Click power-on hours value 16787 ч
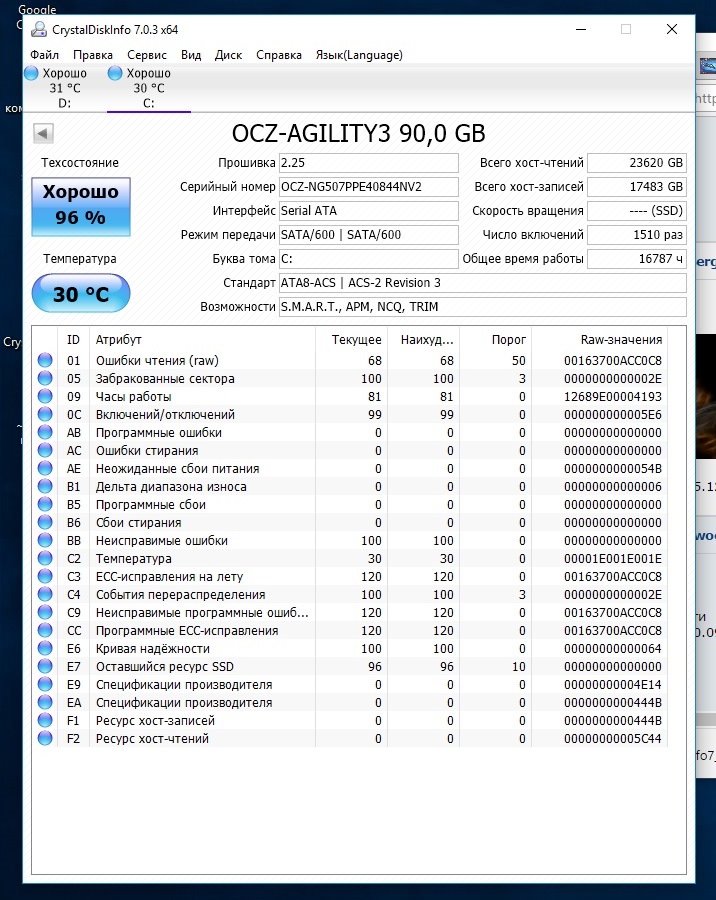 [x=637, y=259]
